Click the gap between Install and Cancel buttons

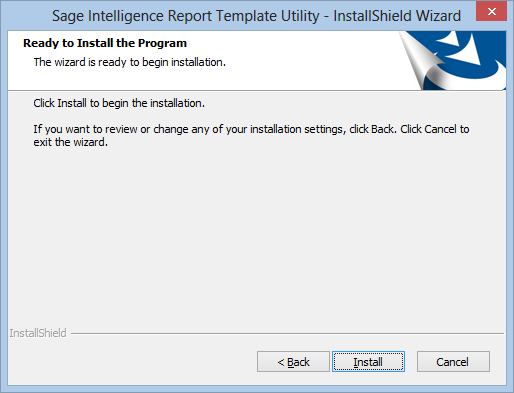point(411,361)
